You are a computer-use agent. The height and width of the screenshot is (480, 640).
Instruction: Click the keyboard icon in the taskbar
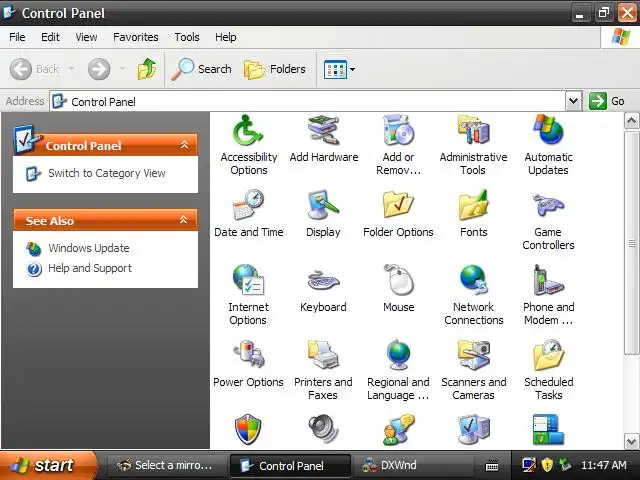coord(492,465)
